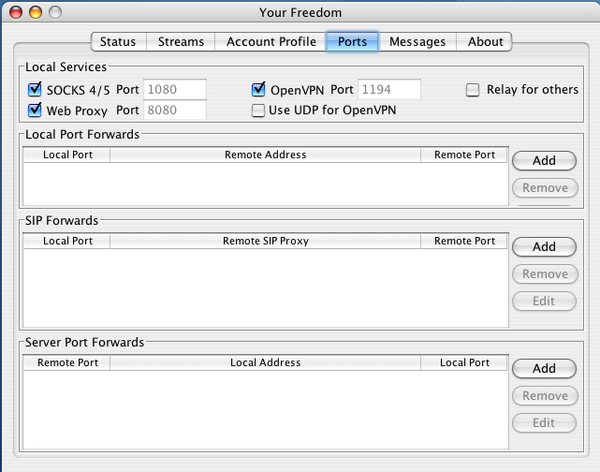The width and height of the screenshot is (600, 472).
Task: Add a Server Port Forward
Action: click(544, 368)
